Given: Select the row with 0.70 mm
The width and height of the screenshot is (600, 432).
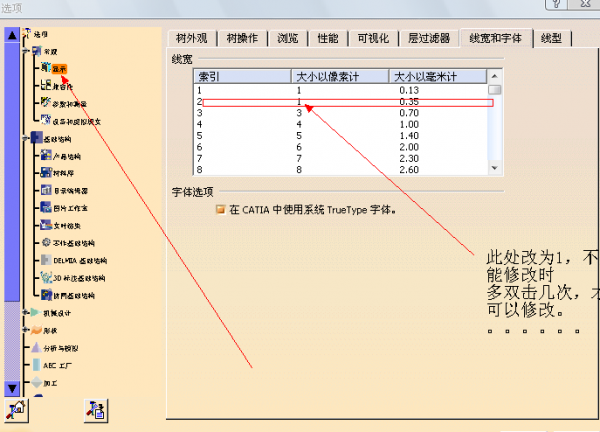Looking at the screenshot, I should (341, 113).
